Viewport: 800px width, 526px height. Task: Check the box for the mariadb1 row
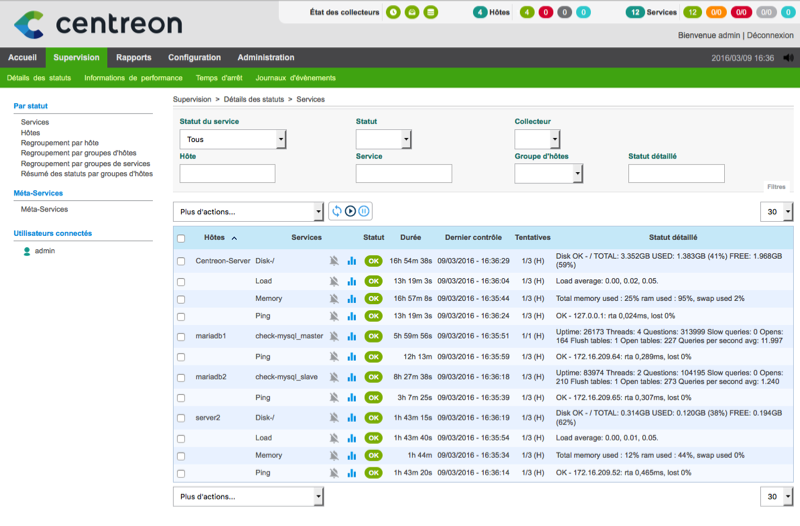click(x=181, y=336)
